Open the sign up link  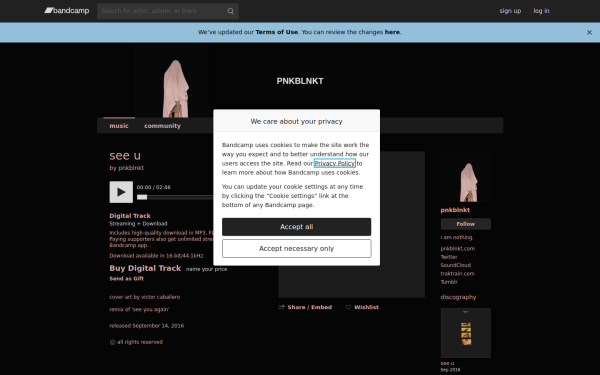click(x=510, y=11)
